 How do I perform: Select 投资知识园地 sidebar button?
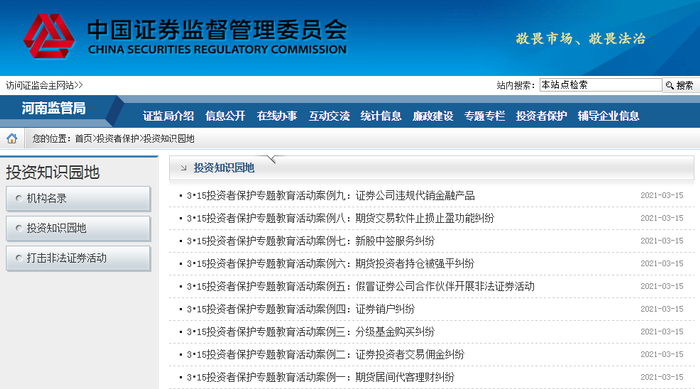(x=78, y=229)
